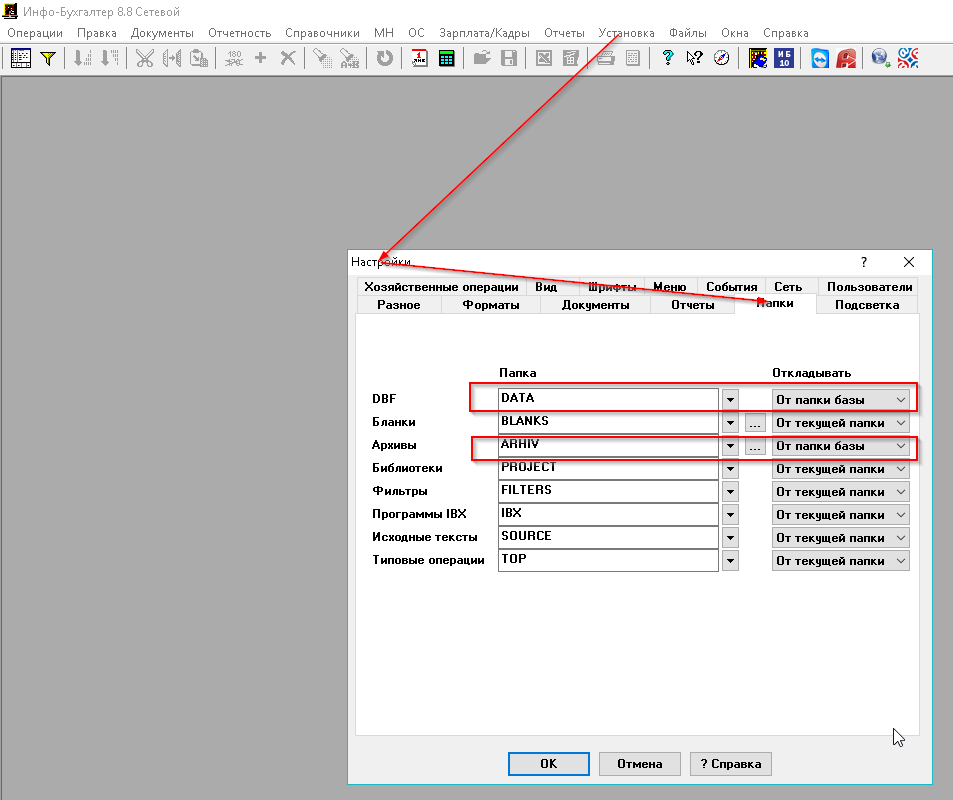
Task: Click the page preview icon beside printer
Action: pyautogui.click(x=633, y=58)
